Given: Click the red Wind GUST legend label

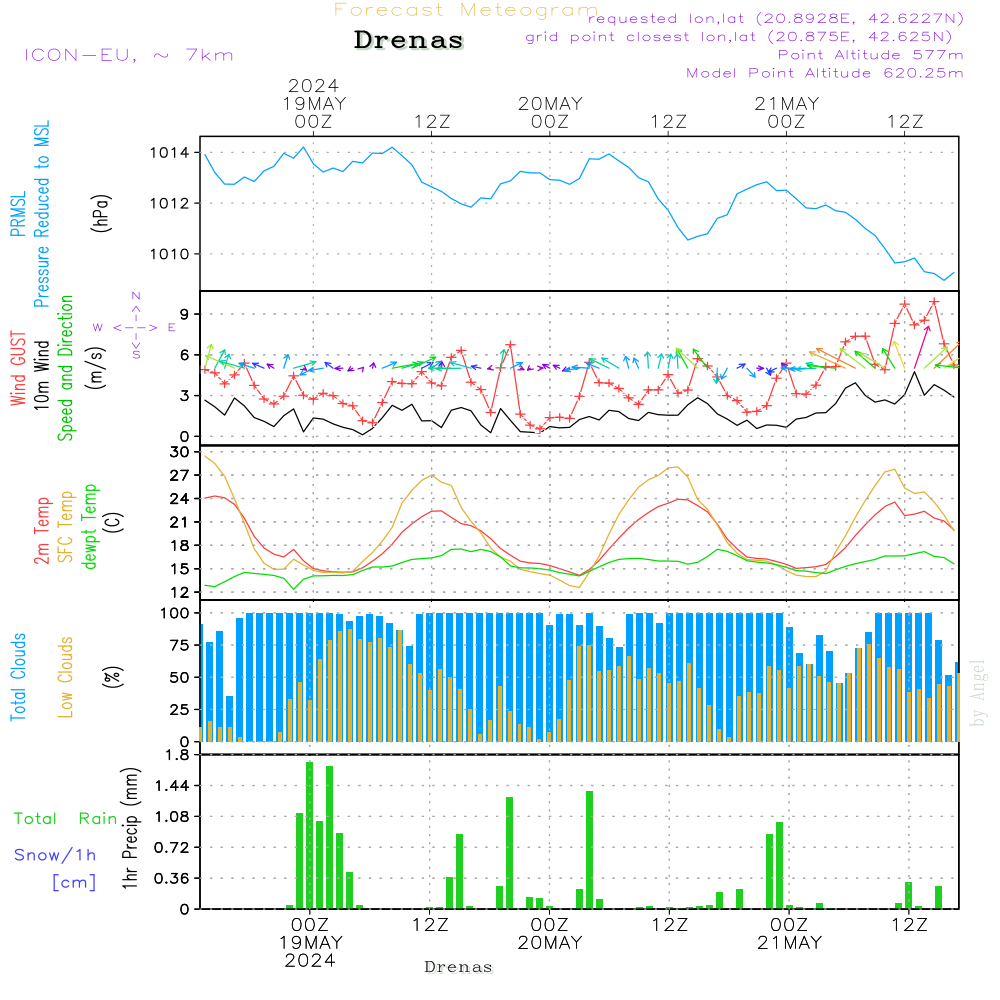Looking at the screenshot, I should 18,371.
